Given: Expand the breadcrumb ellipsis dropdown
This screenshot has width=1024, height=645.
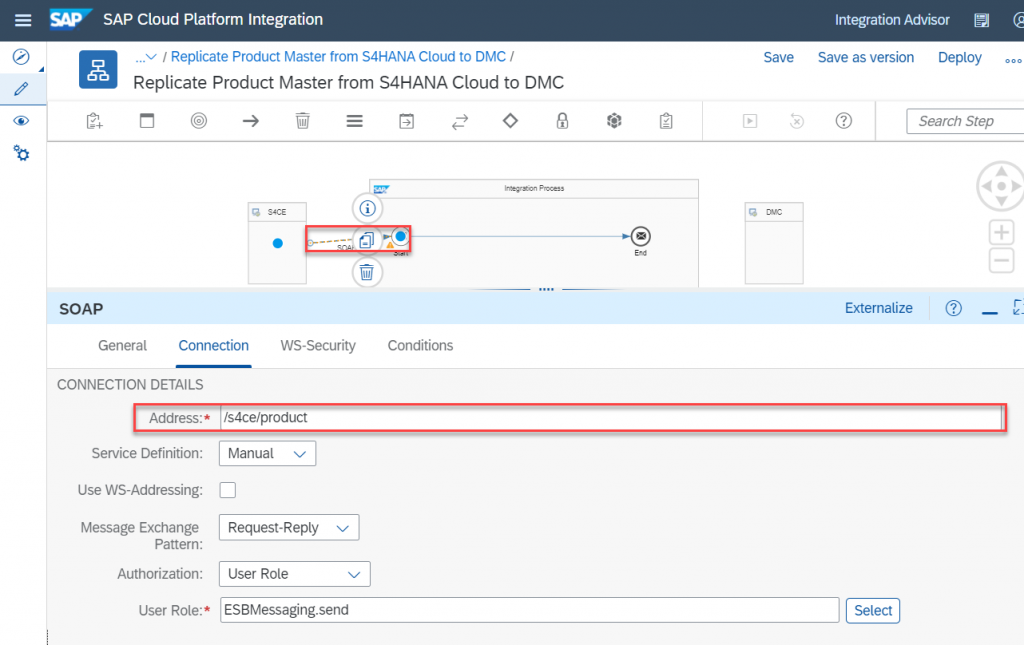Looking at the screenshot, I should (146, 57).
